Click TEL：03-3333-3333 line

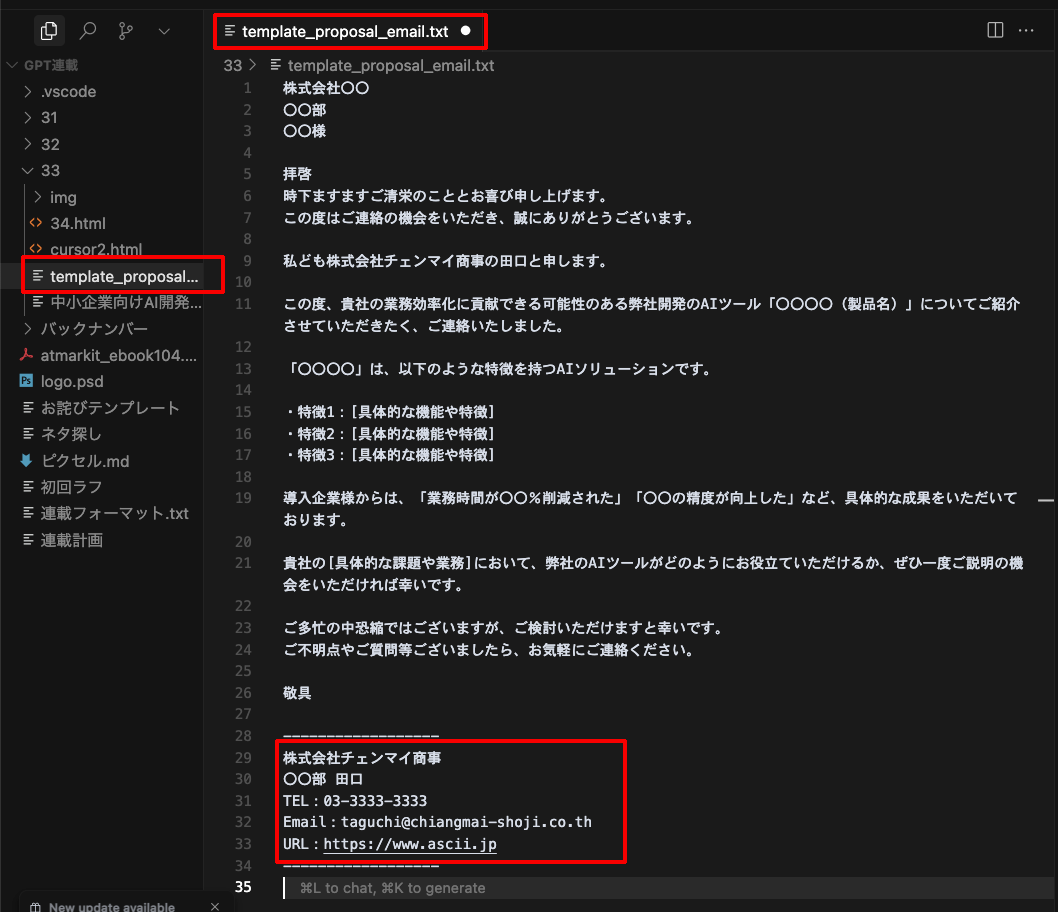[355, 801]
